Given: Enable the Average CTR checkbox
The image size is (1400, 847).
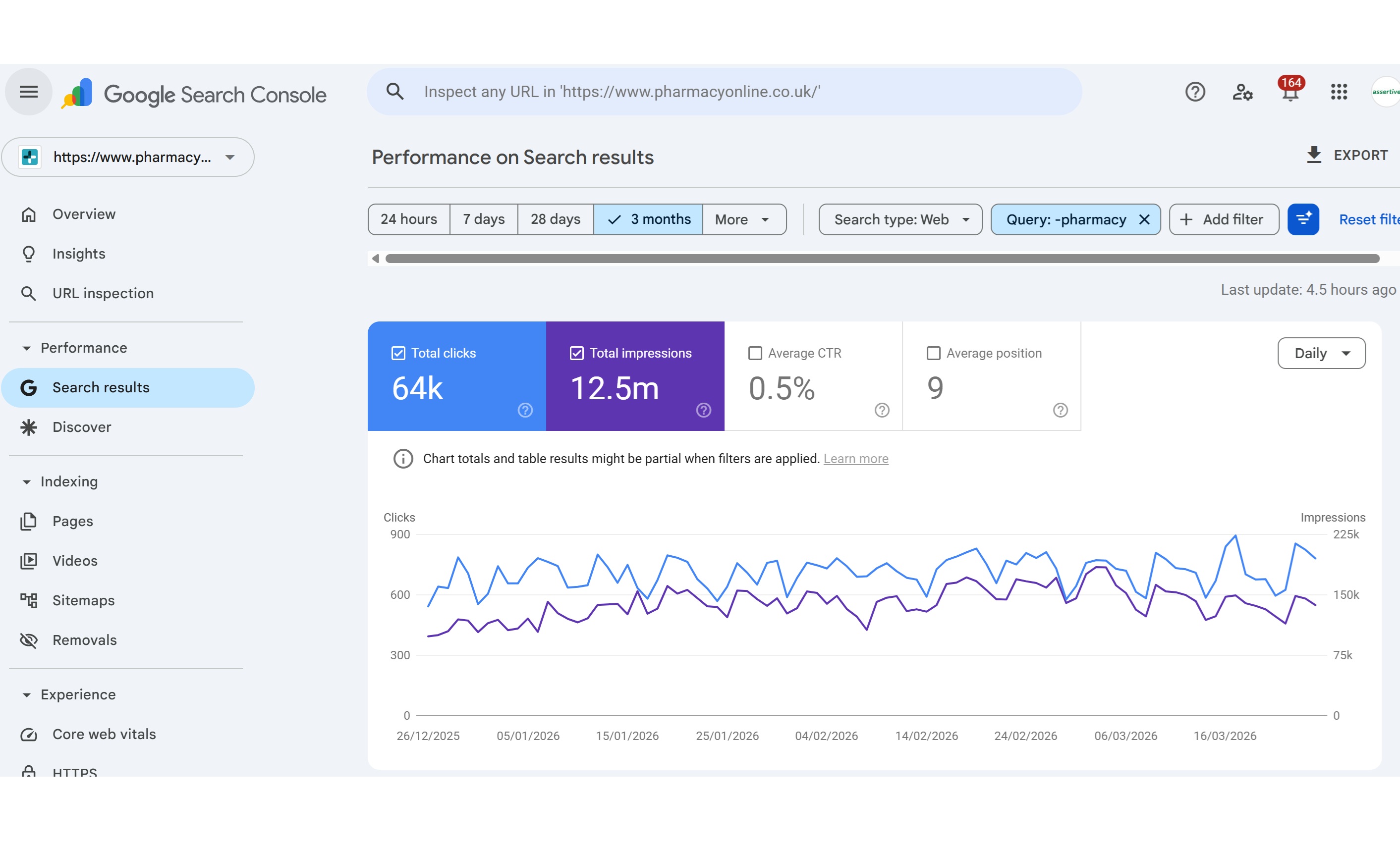Looking at the screenshot, I should pyautogui.click(x=755, y=353).
